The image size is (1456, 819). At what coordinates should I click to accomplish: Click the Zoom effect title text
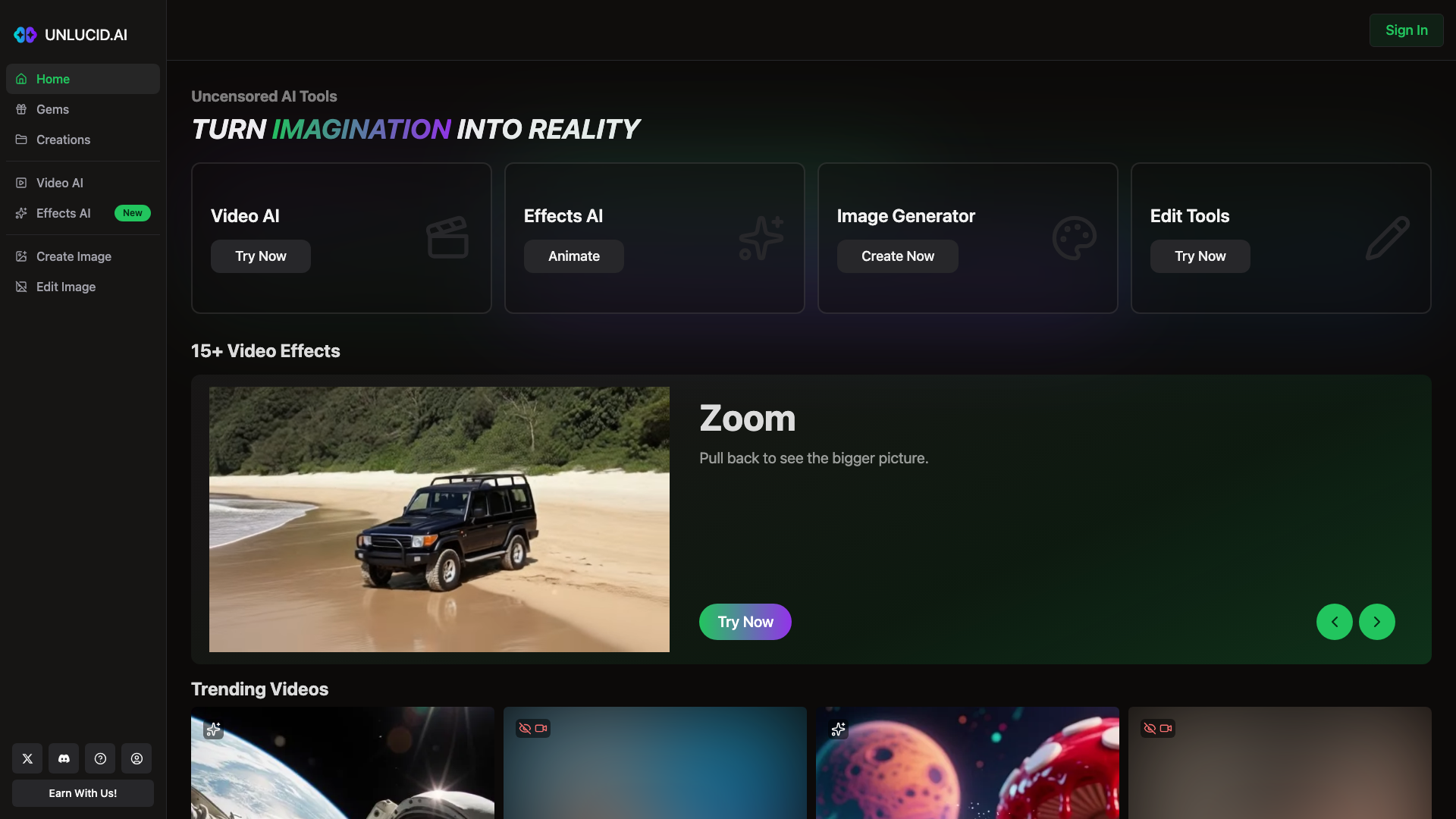point(748,419)
